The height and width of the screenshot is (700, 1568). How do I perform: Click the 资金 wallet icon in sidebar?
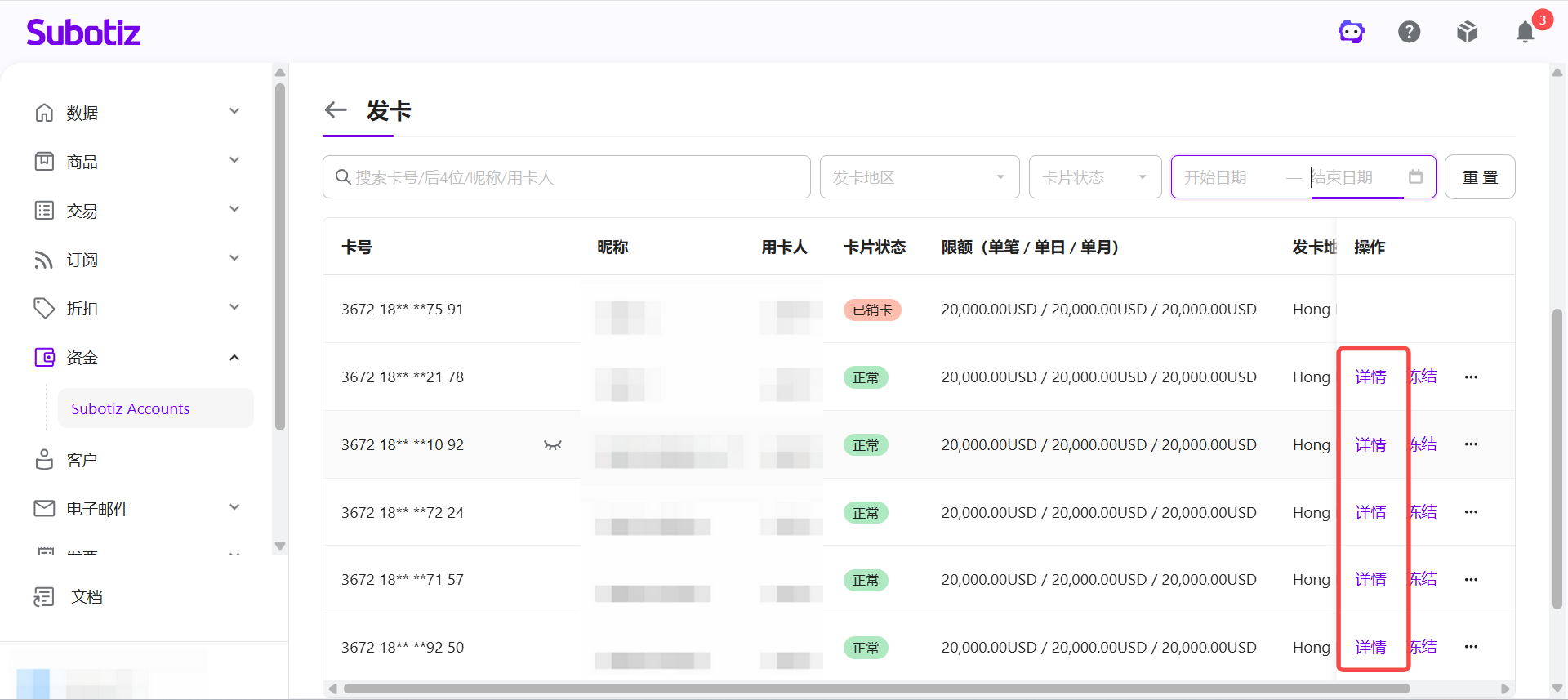(44, 358)
